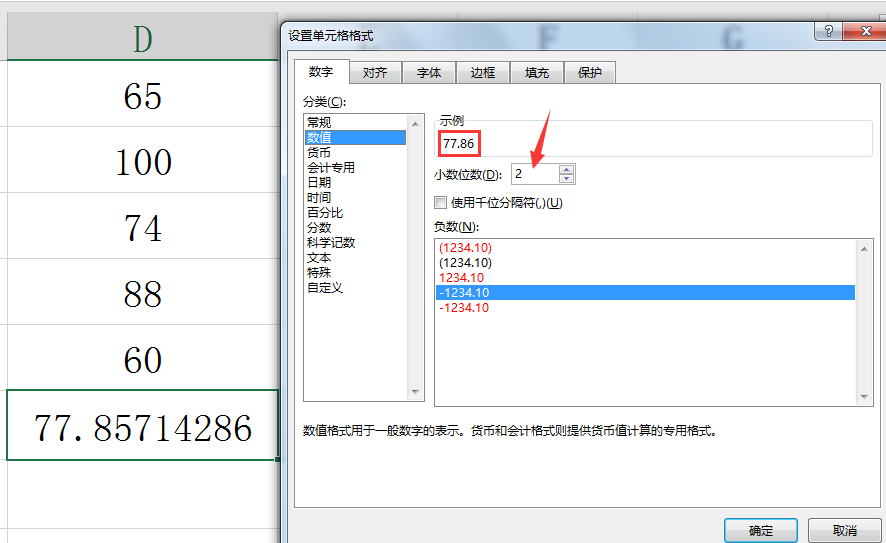
Task: Select column D header
Action: coord(142,36)
